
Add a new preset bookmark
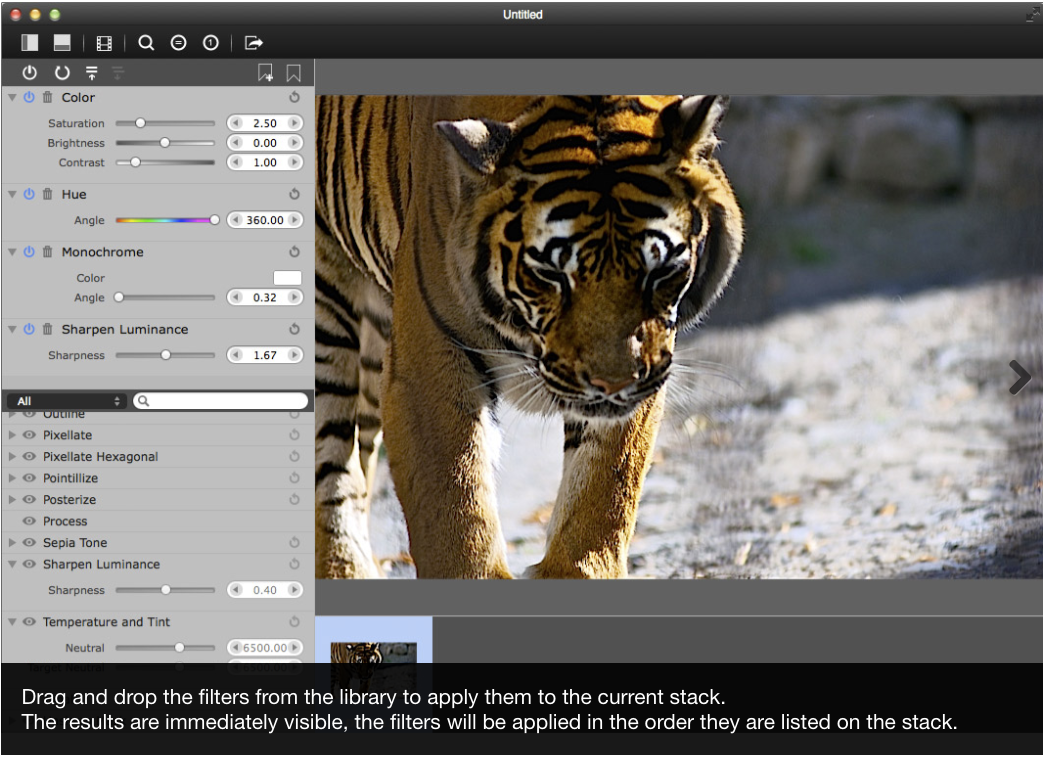click(x=265, y=73)
